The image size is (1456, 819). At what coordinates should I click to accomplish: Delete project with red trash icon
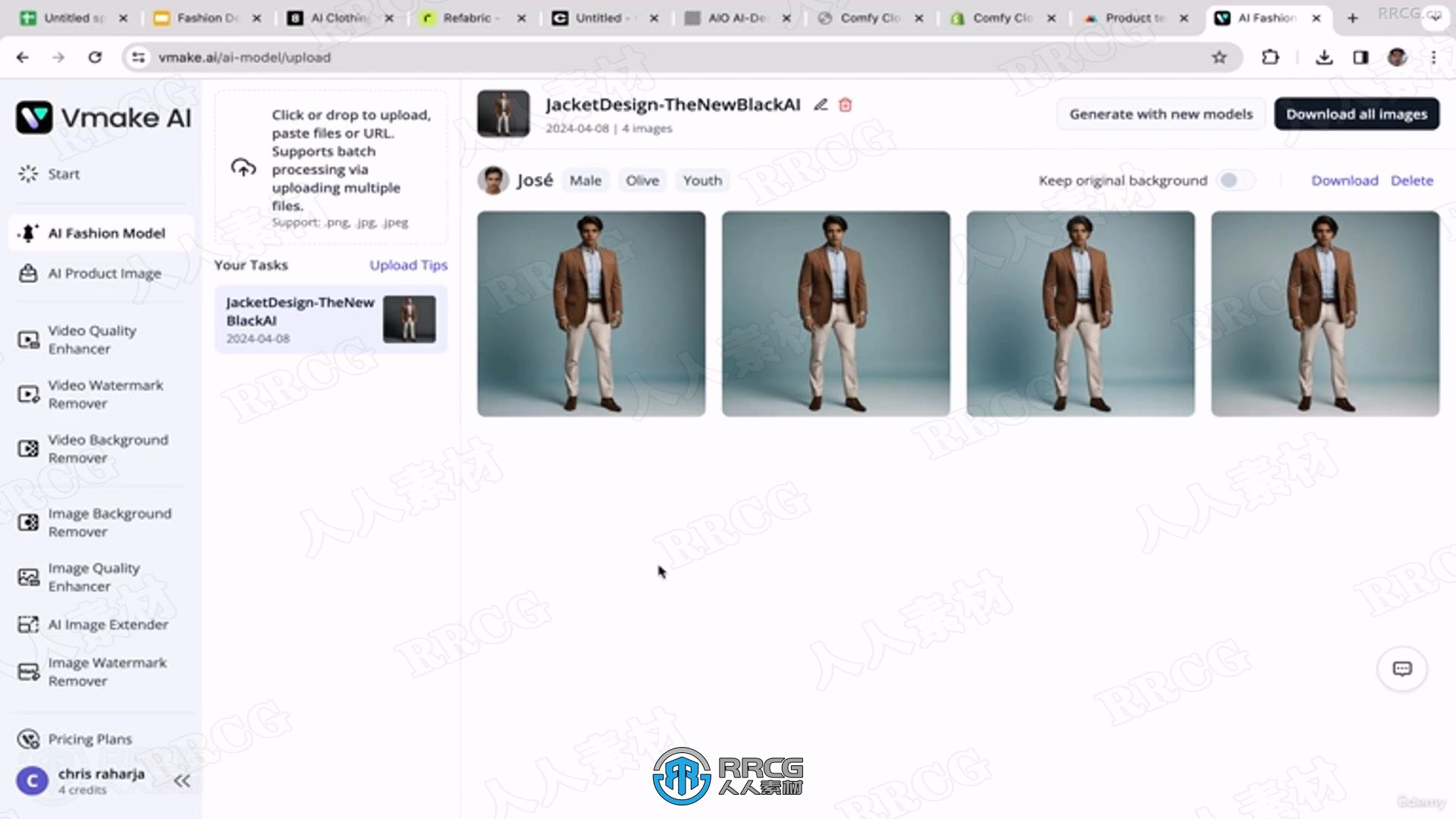(x=846, y=105)
